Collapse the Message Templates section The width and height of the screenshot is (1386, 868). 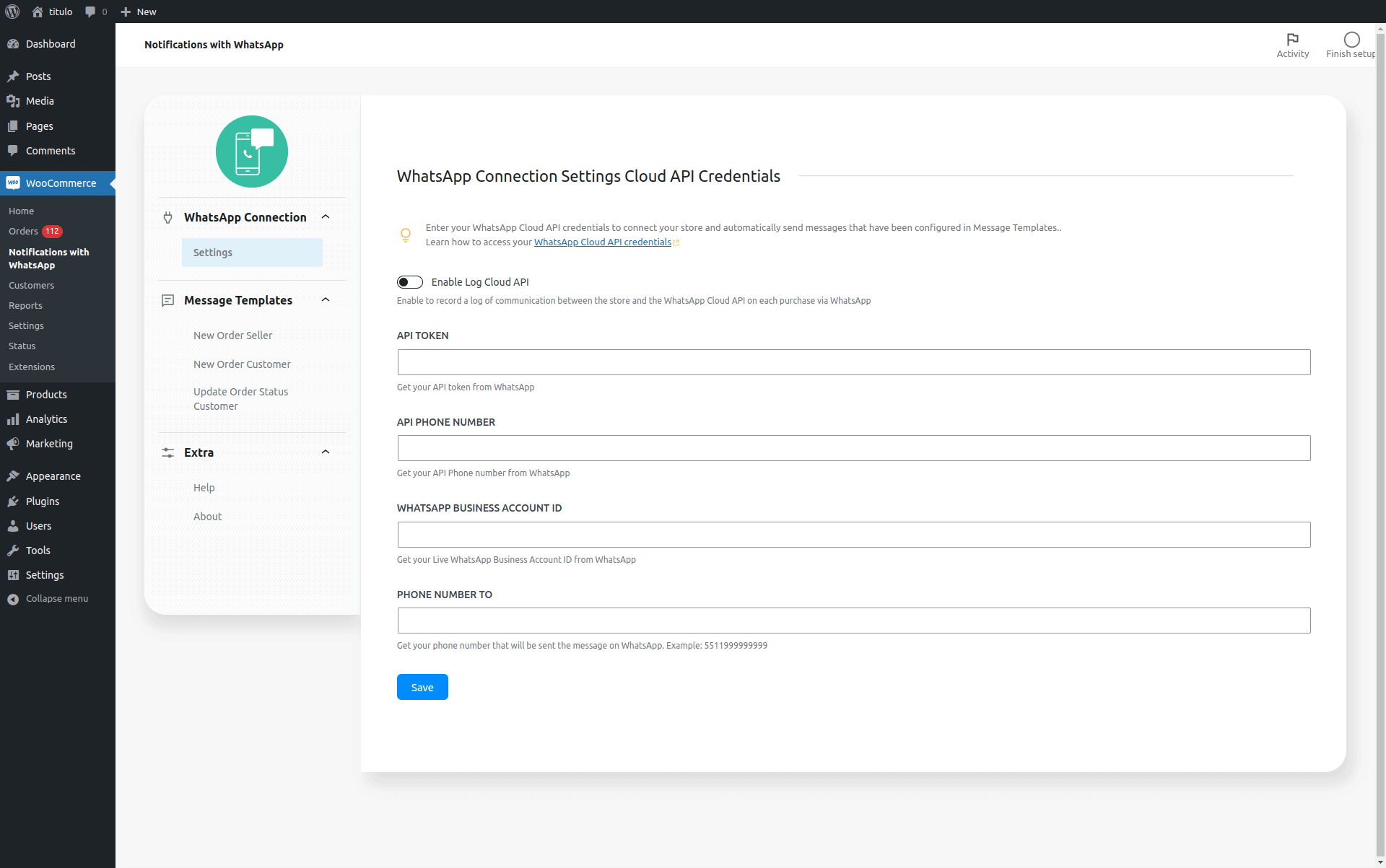pos(325,299)
